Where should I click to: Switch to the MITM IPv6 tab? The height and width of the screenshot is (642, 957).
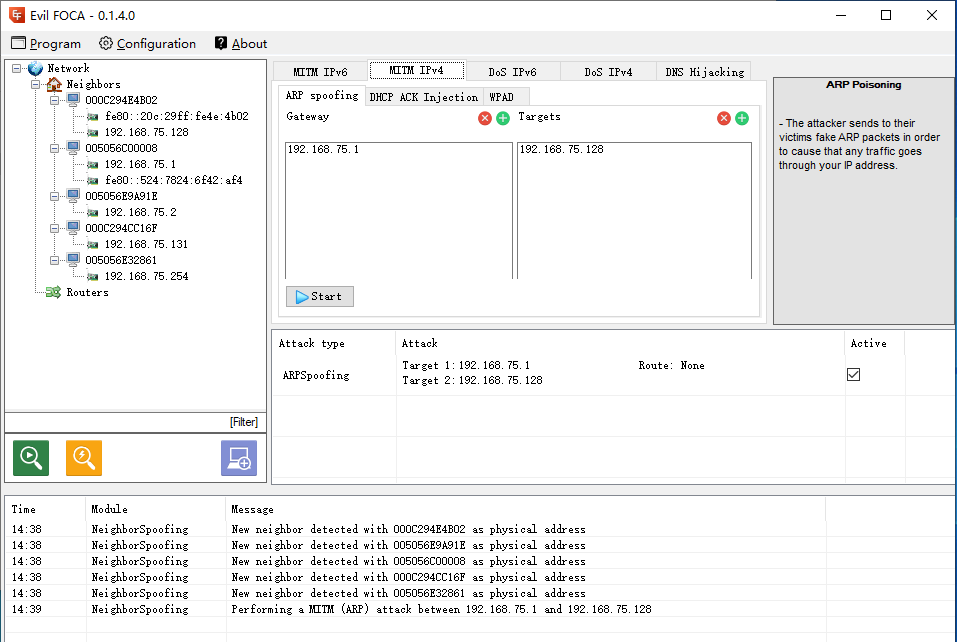coord(320,72)
